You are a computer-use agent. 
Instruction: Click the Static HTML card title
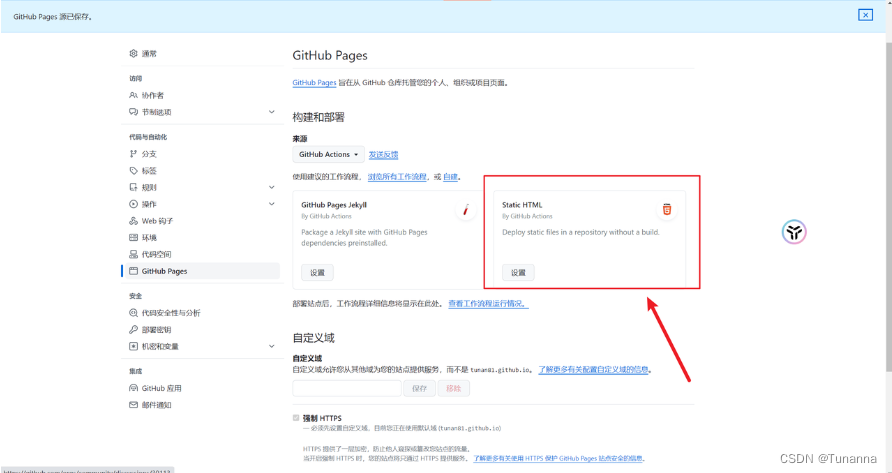coord(522,205)
